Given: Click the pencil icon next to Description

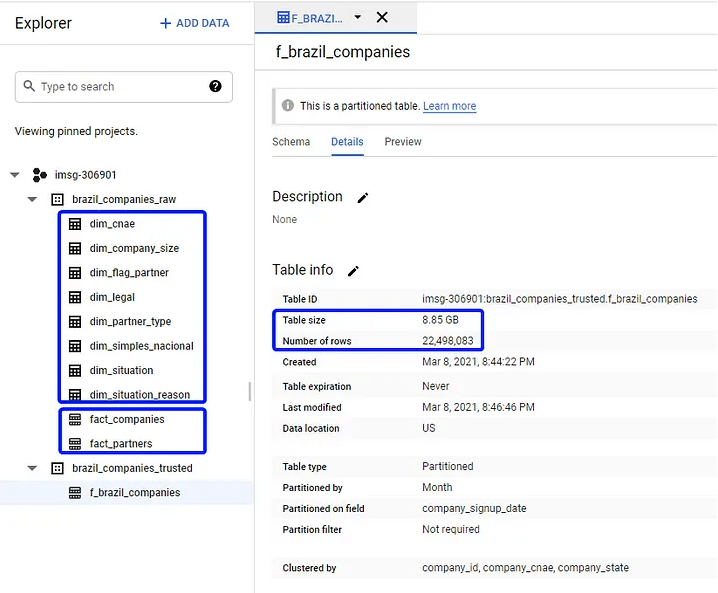Looking at the screenshot, I should coord(363,198).
